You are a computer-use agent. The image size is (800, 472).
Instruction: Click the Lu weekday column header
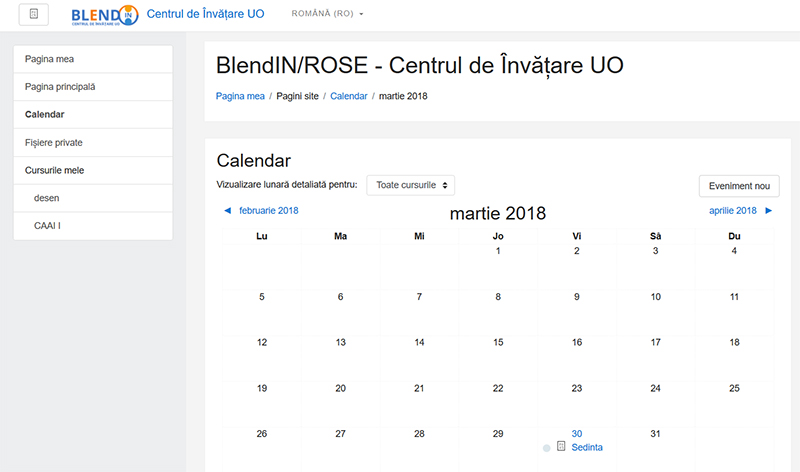click(x=262, y=236)
